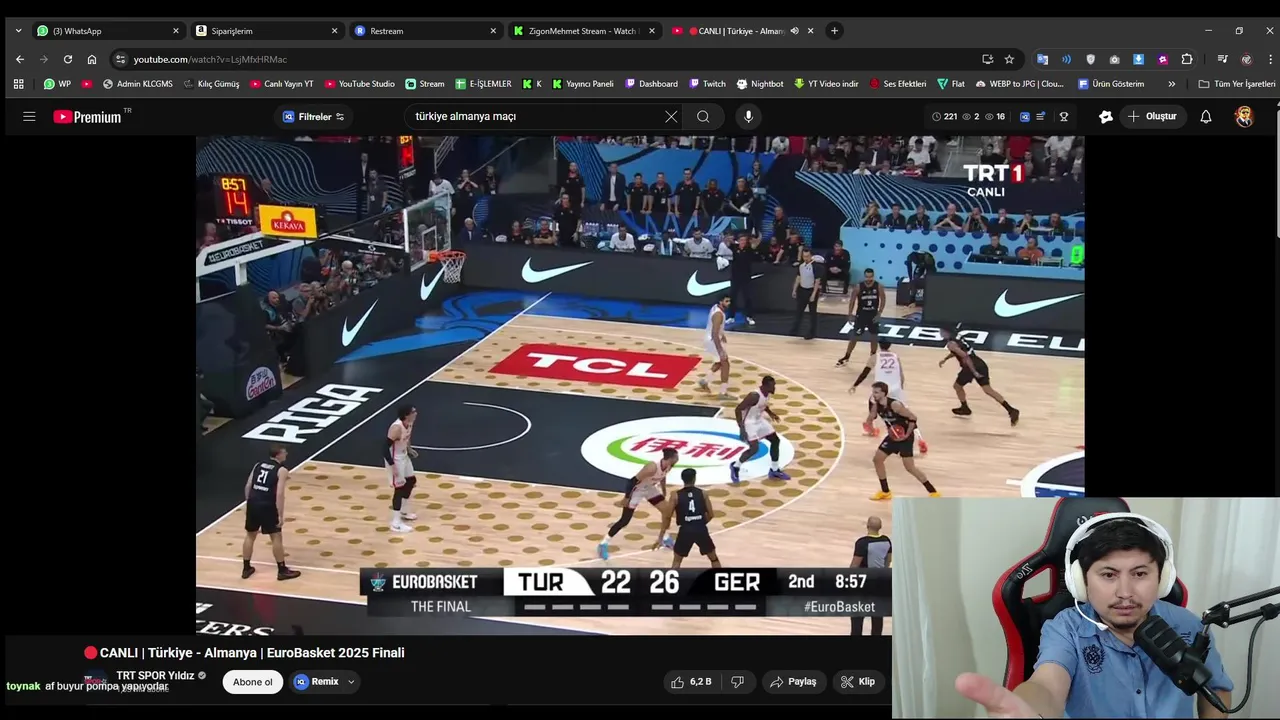Viewport: 1280px width, 720px height.
Task: Open tab search dropdown arrow
Action: 18,31
